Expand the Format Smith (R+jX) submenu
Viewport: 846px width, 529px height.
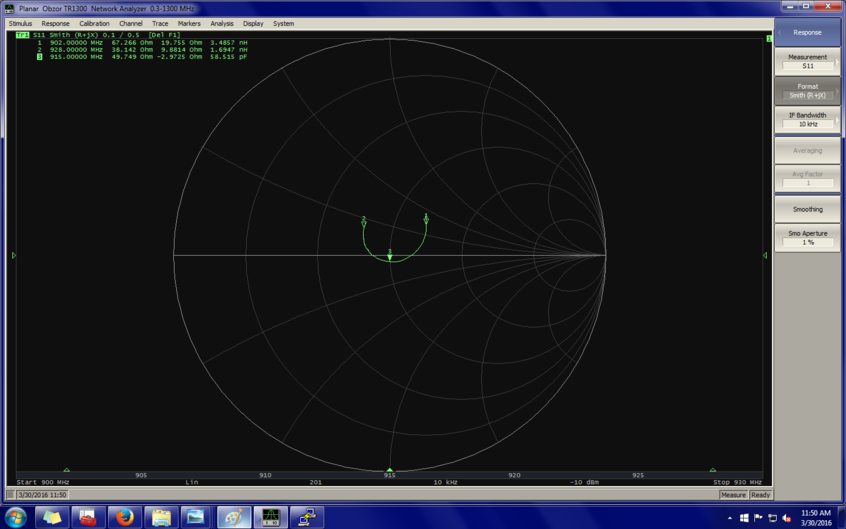point(807,91)
